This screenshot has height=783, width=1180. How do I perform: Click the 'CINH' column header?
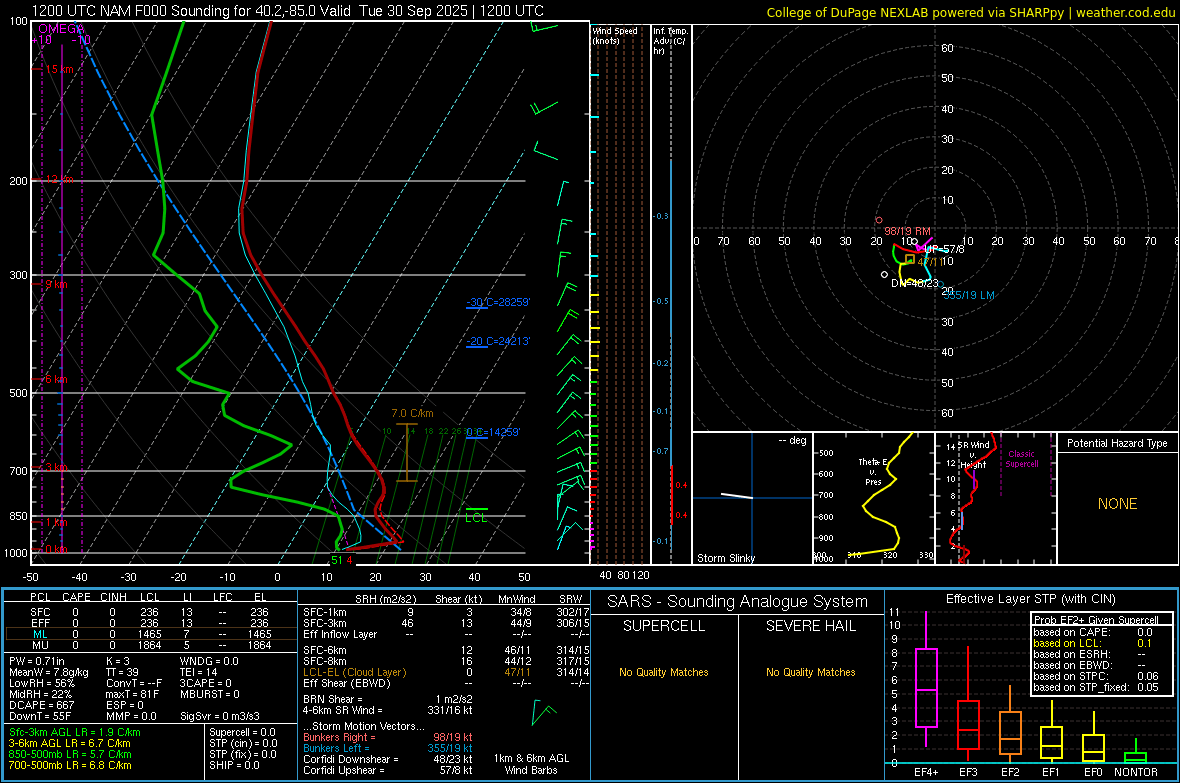[x=113, y=597]
